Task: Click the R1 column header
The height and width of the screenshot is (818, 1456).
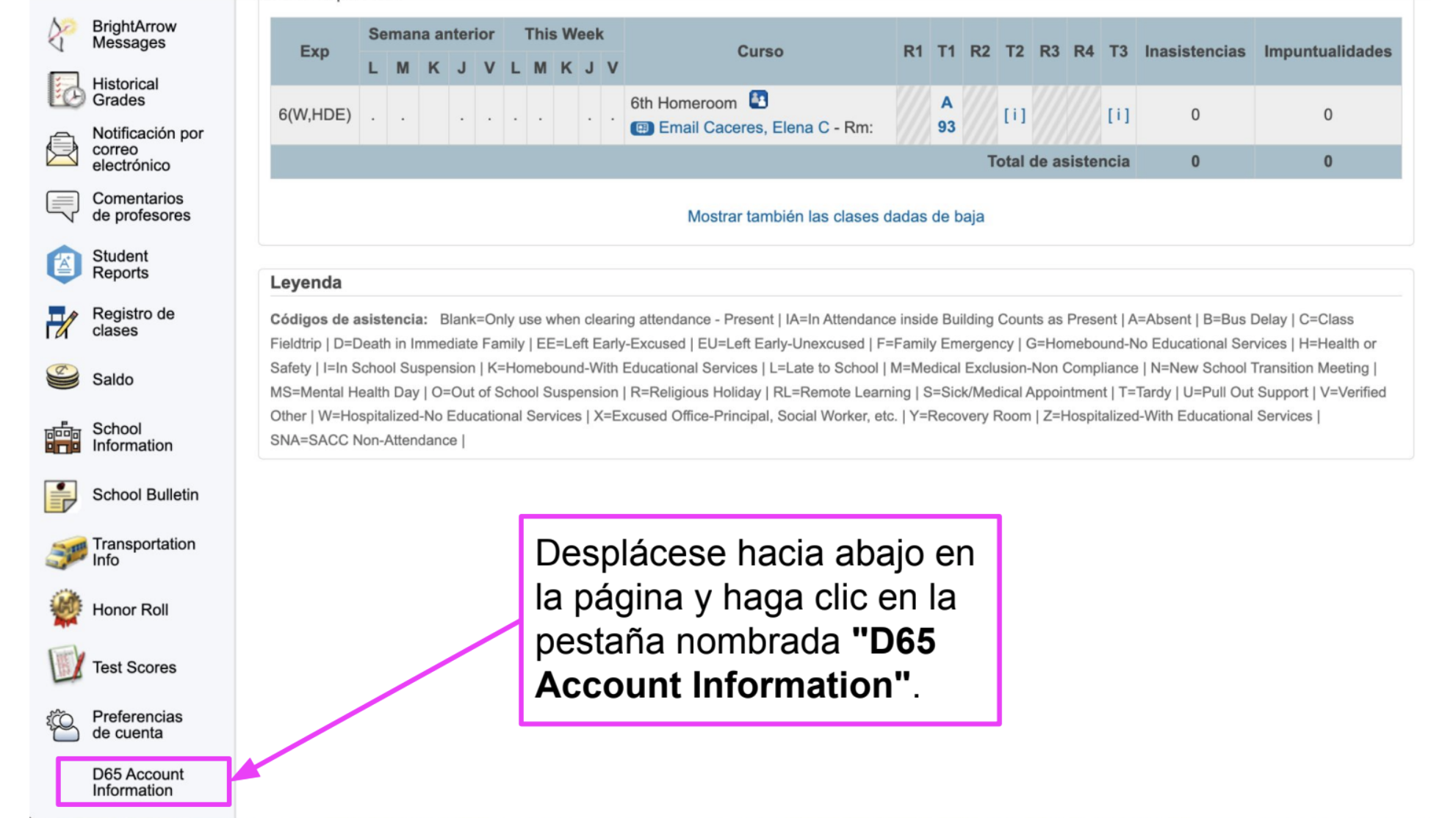Action: point(912,51)
